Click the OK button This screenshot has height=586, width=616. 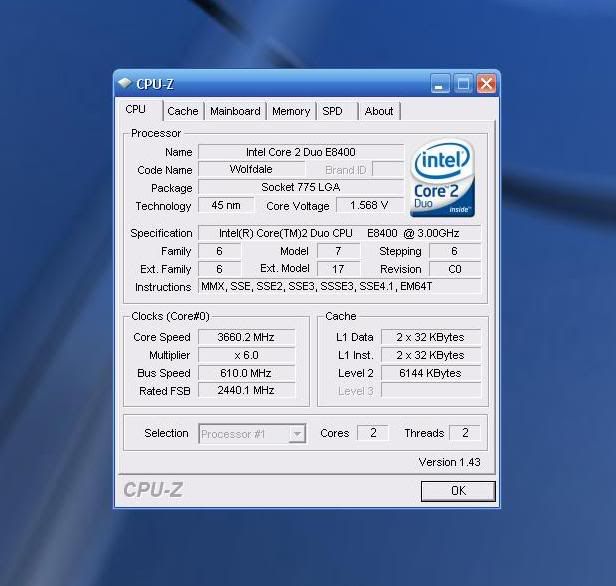coord(458,491)
